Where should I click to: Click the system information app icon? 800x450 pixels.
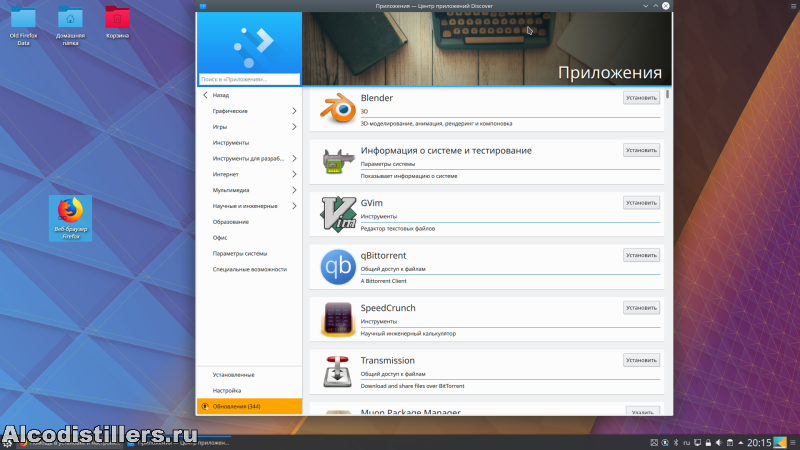point(338,161)
